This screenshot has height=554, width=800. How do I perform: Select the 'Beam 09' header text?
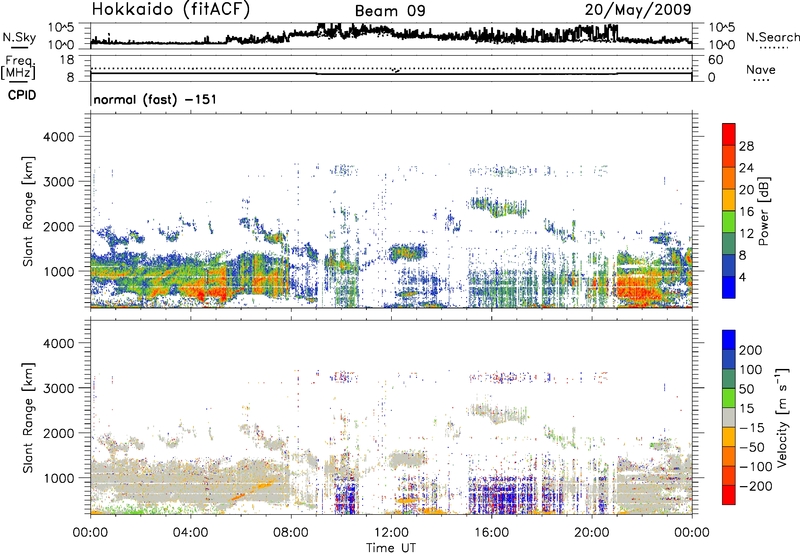(x=390, y=11)
